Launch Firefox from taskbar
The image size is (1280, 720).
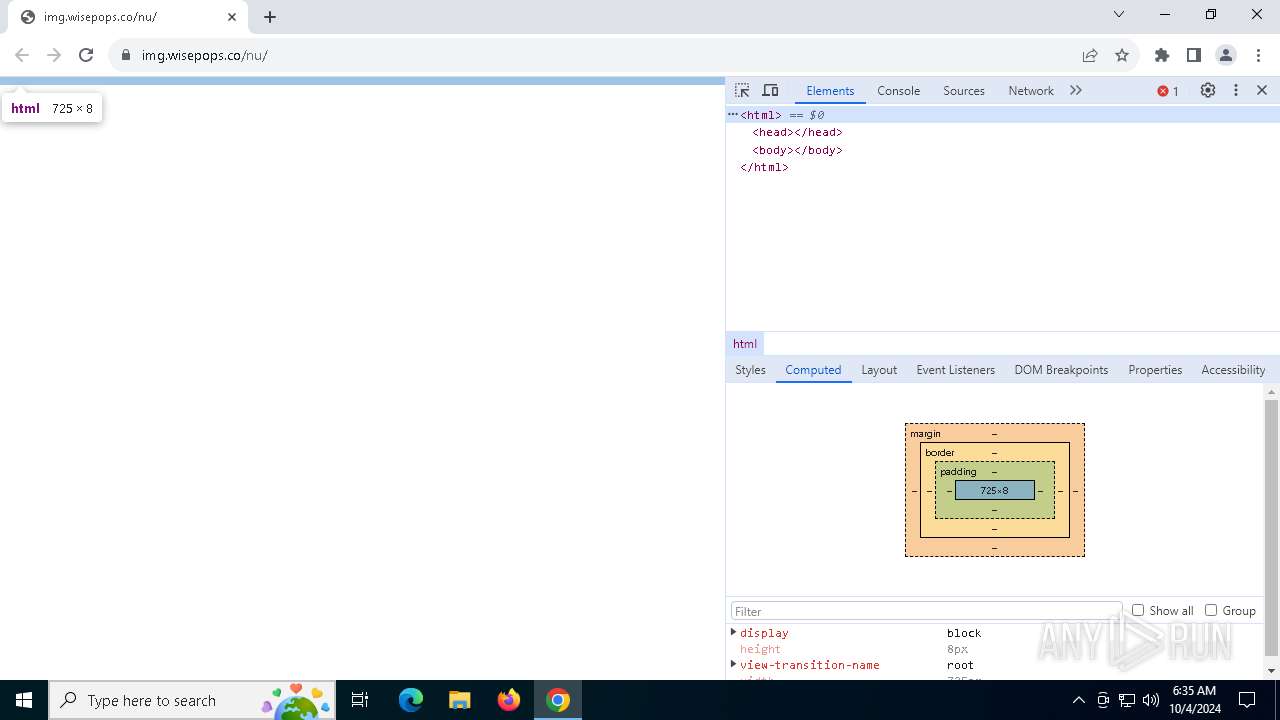pos(509,700)
